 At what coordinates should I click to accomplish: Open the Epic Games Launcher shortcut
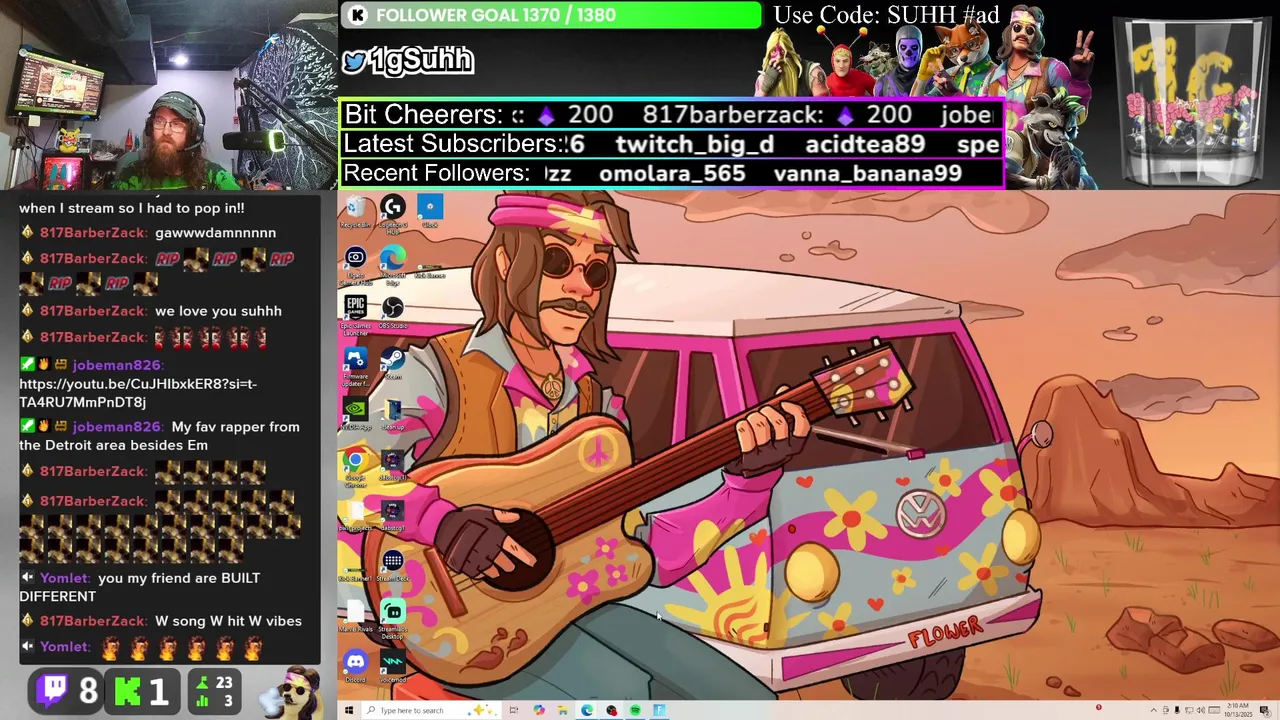coord(355,313)
